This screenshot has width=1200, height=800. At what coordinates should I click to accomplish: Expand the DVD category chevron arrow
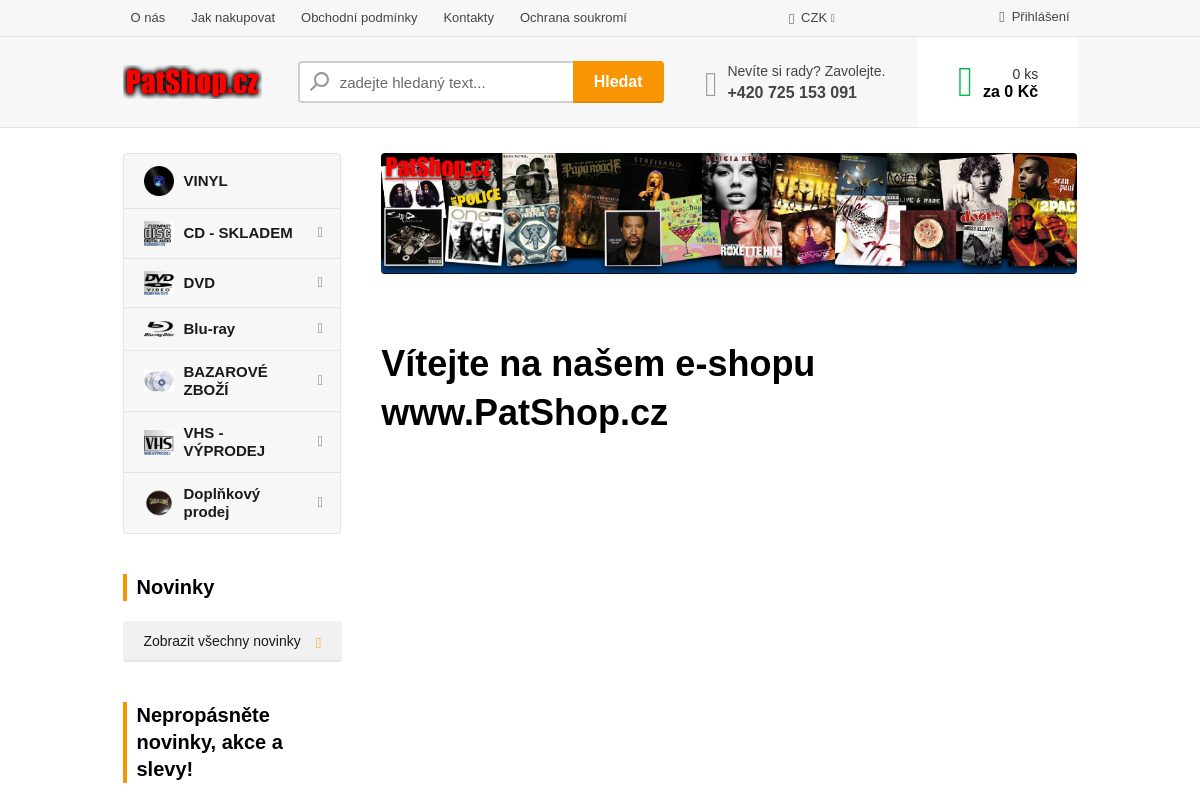tap(319, 283)
